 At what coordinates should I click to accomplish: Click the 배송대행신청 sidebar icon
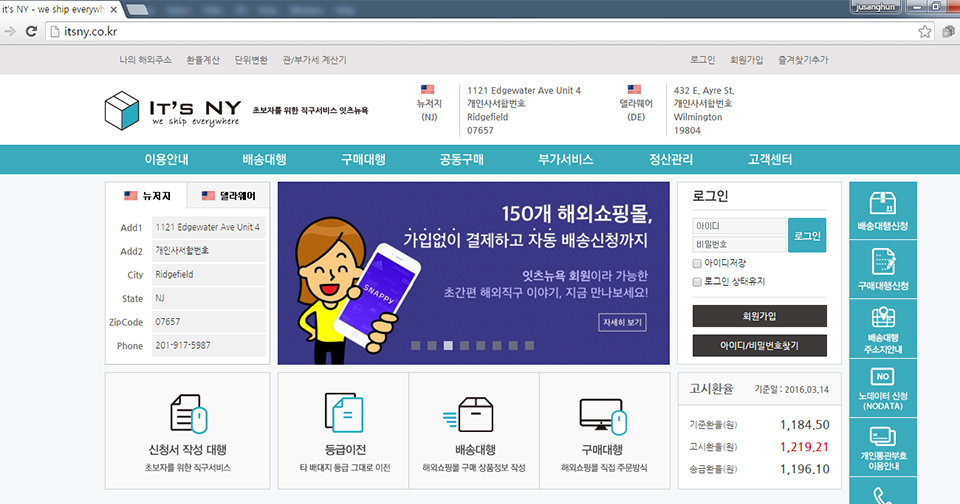pyautogui.click(x=882, y=203)
